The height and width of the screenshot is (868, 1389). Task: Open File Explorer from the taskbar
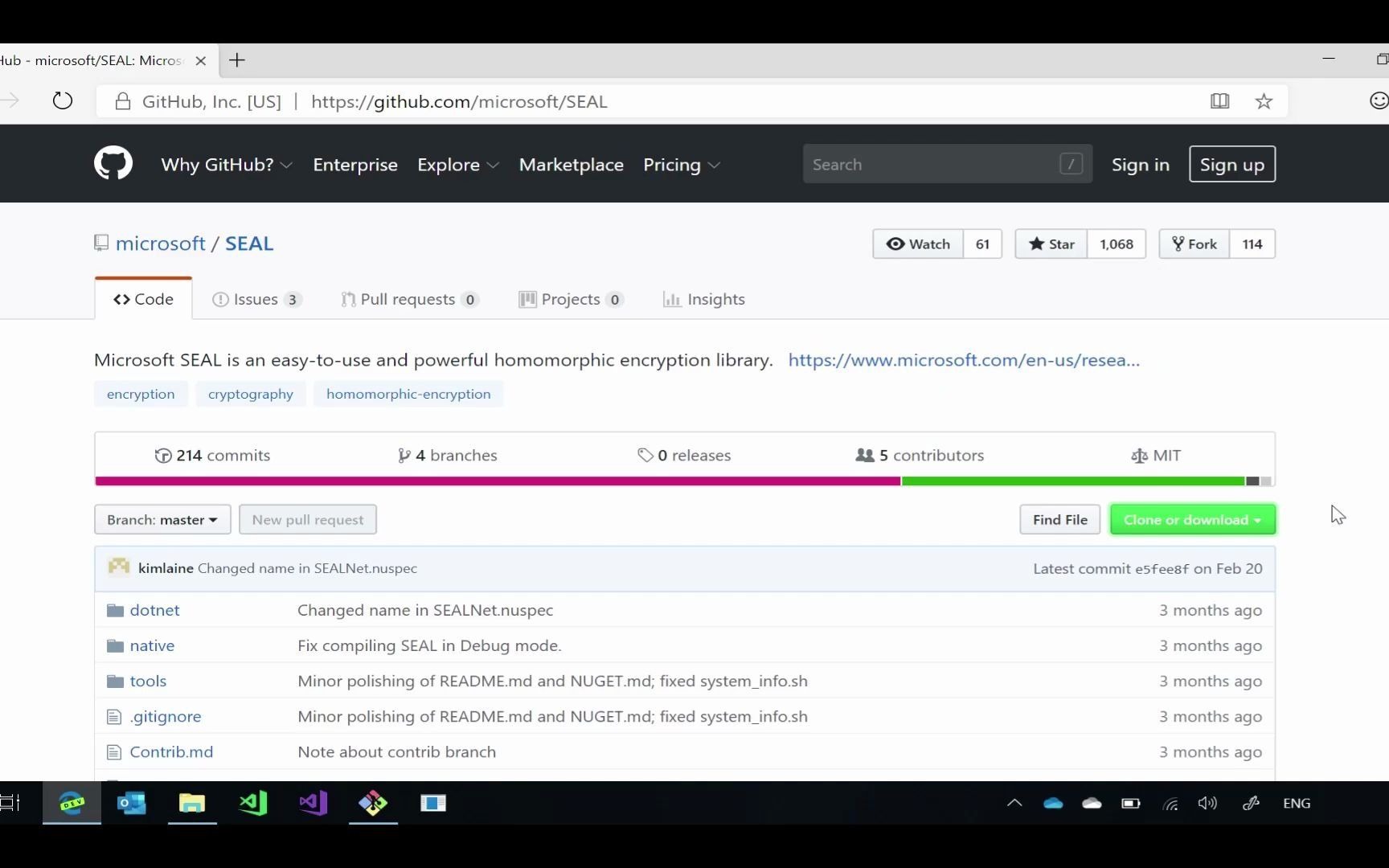192,803
